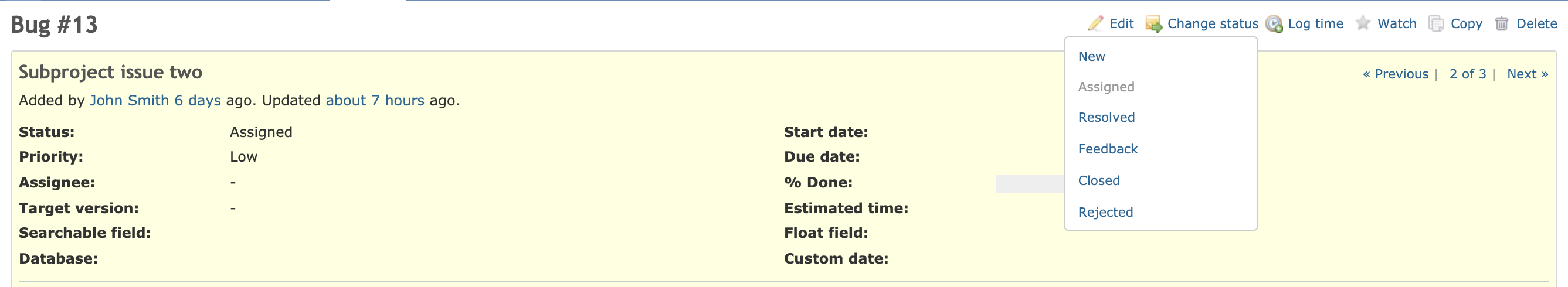This screenshot has height=287, width=1568.
Task: Pick Rejected from the status list
Action: tap(1105, 212)
